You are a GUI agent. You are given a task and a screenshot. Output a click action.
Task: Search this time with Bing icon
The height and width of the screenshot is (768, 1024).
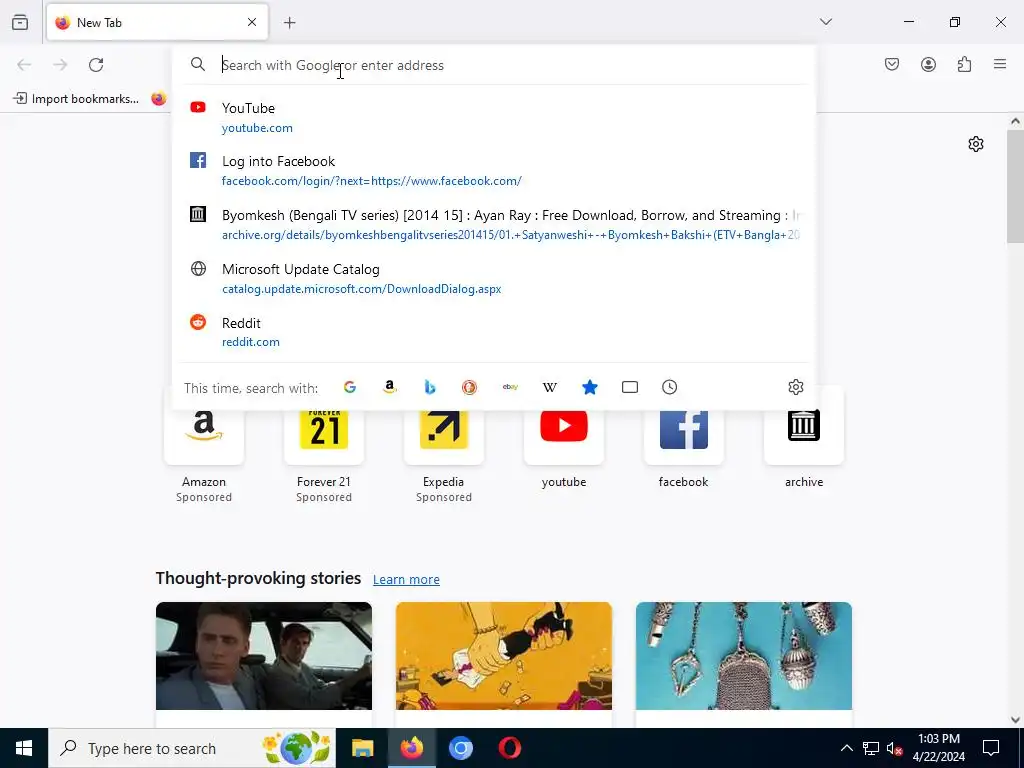click(x=430, y=387)
